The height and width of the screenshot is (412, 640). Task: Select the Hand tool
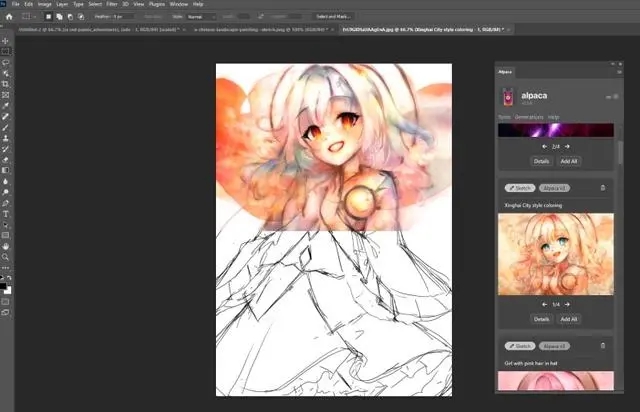pyautogui.click(x=5, y=246)
